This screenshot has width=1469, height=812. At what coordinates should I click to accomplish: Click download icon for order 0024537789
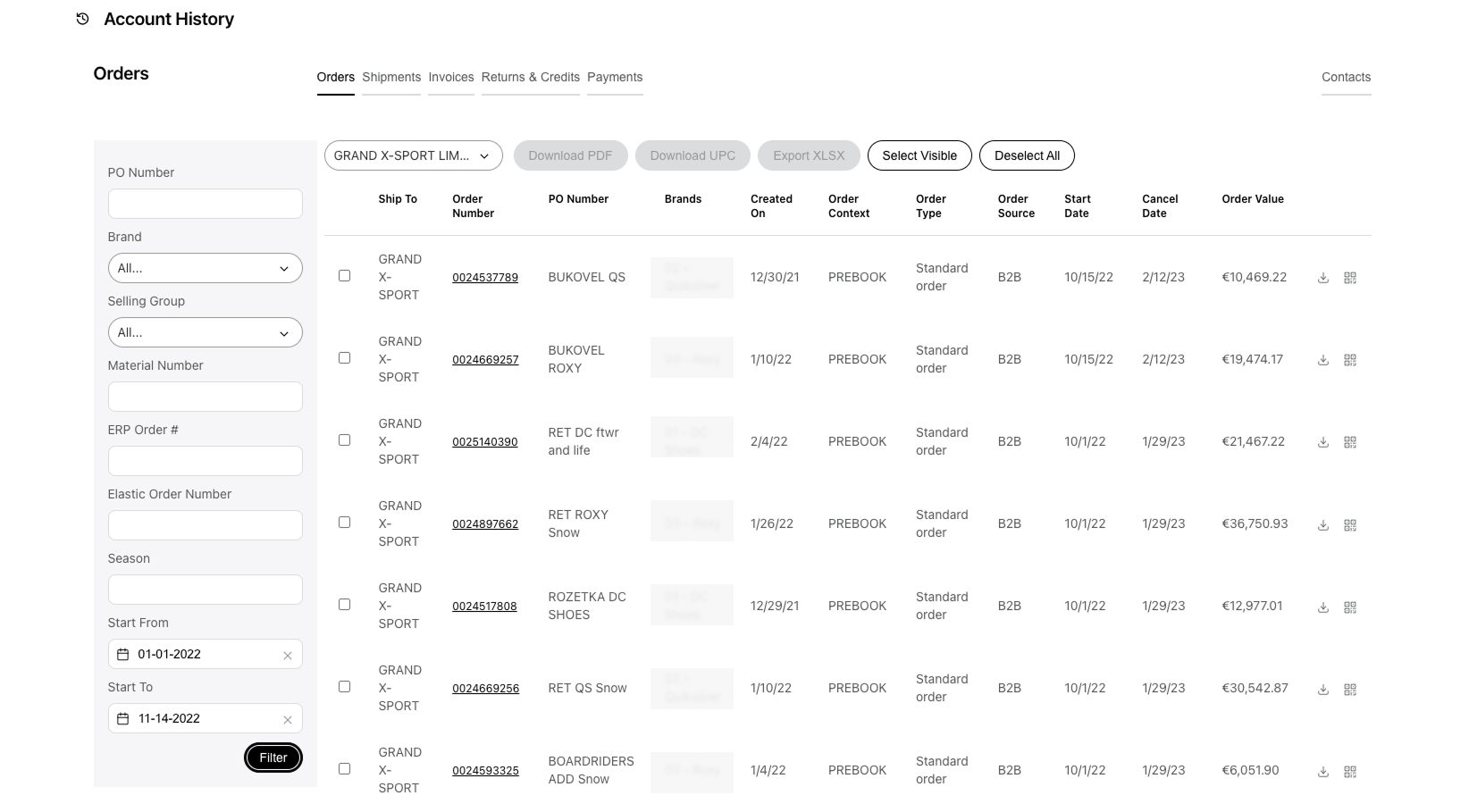point(1322,278)
